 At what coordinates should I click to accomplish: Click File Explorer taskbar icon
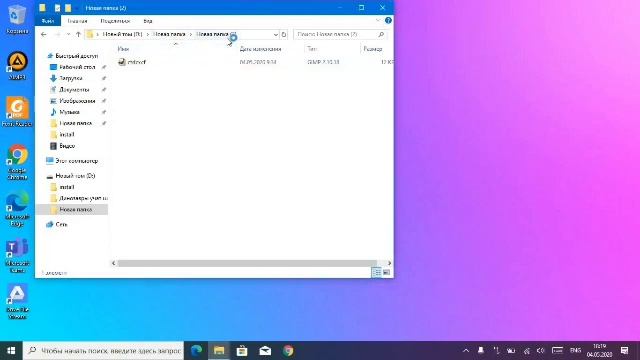[219, 351]
